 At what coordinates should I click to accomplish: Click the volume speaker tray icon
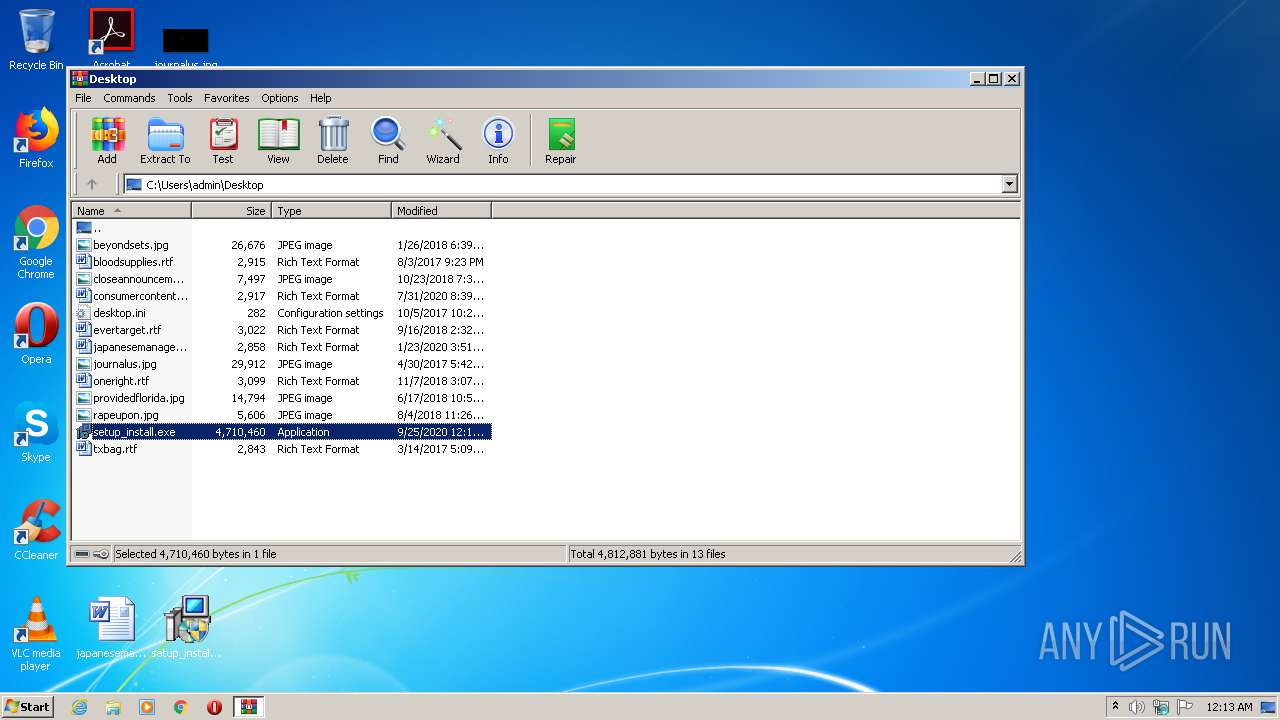(x=1137, y=707)
